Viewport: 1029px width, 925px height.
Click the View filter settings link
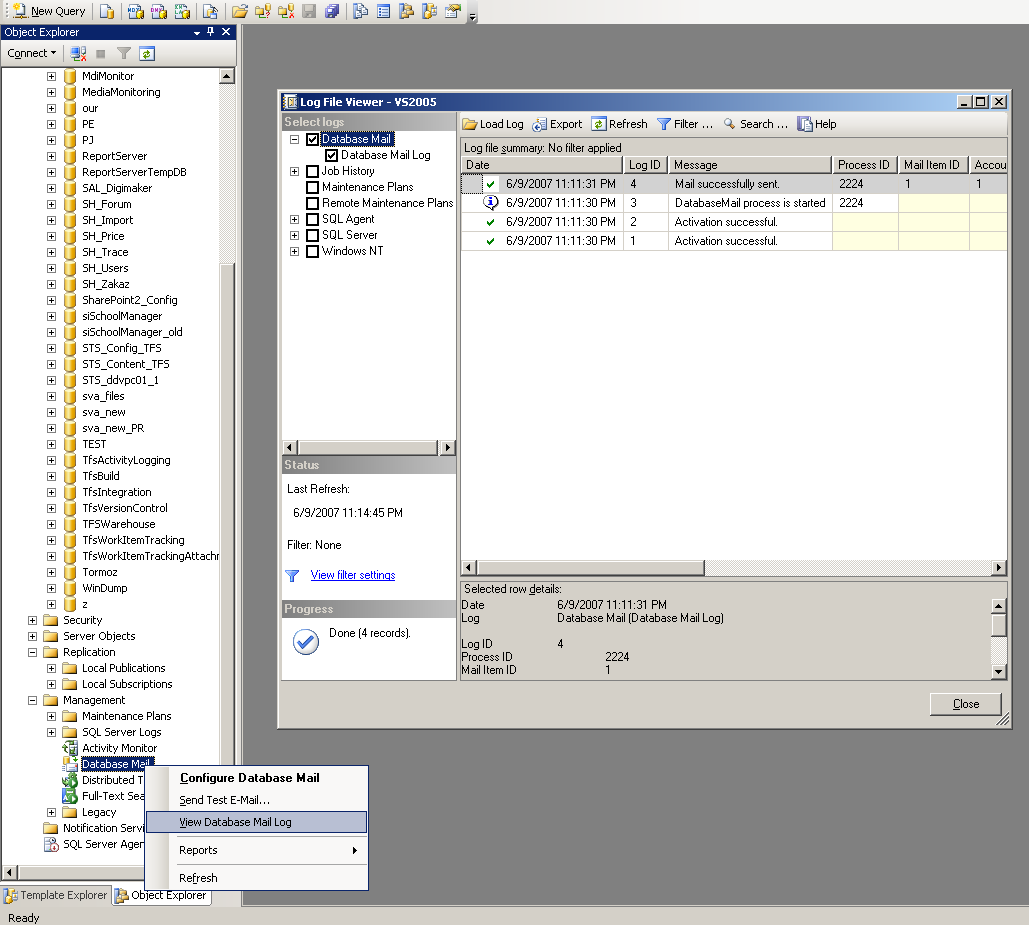(352, 575)
